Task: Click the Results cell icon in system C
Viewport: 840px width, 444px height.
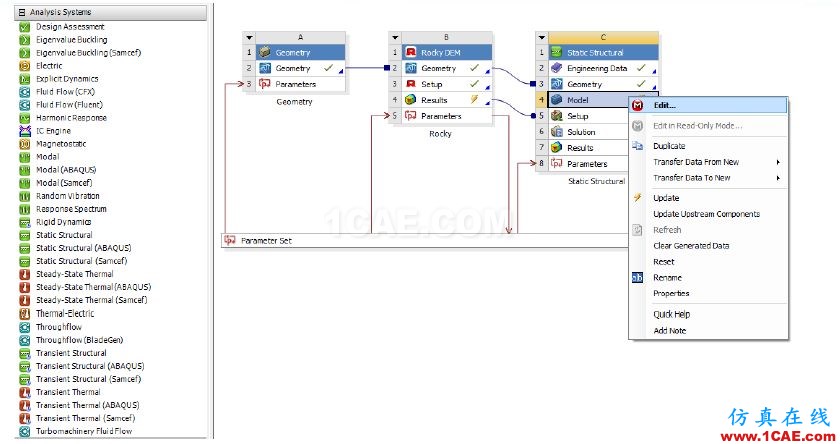Action: (x=557, y=147)
